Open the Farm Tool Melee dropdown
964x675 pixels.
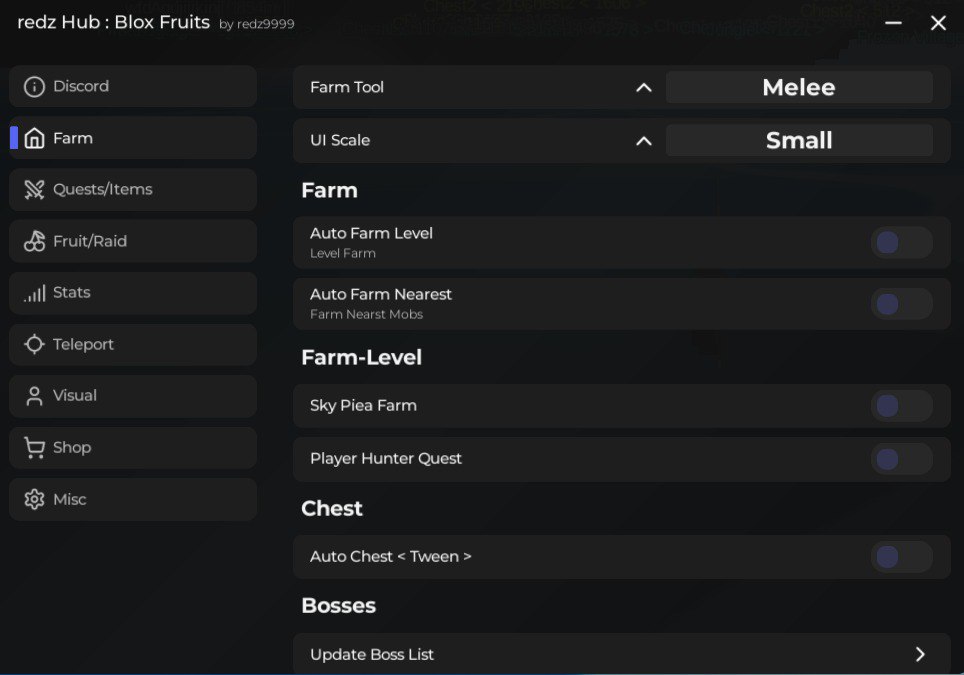tap(799, 88)
